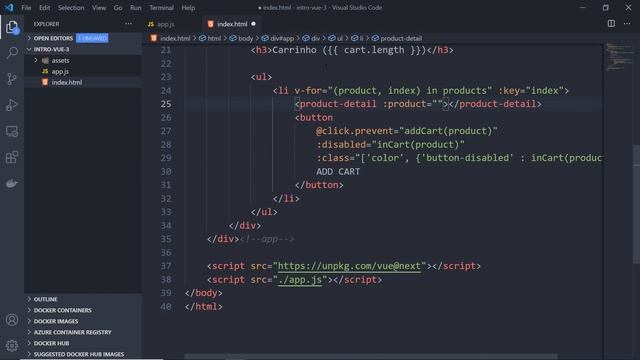Open the Selection menu
Viewport: 640px width, 360px height.
pos(71,8)
